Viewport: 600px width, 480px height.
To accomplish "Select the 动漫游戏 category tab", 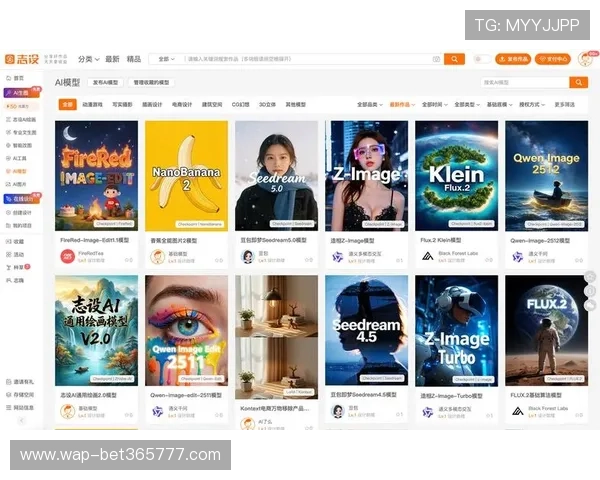I will click(x=93, y=104).
